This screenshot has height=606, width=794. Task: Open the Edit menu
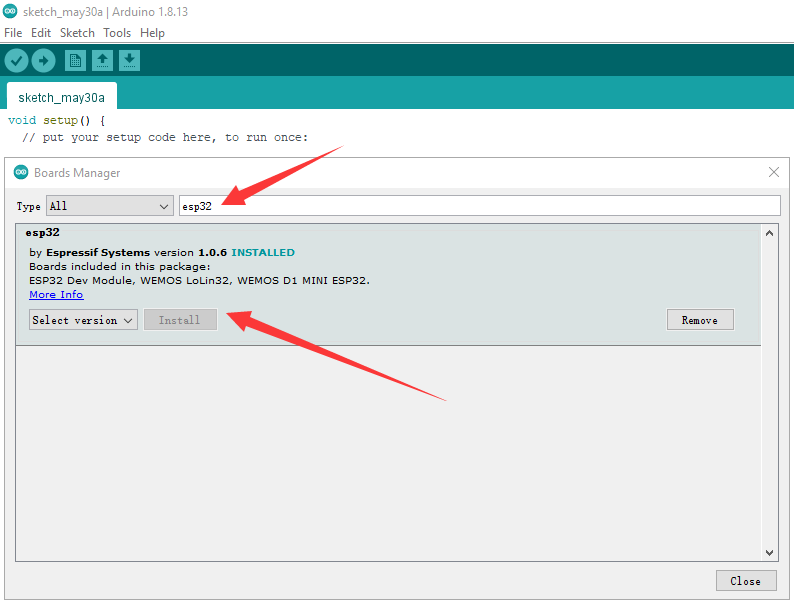pyautogui.click(x=41, y=33)
